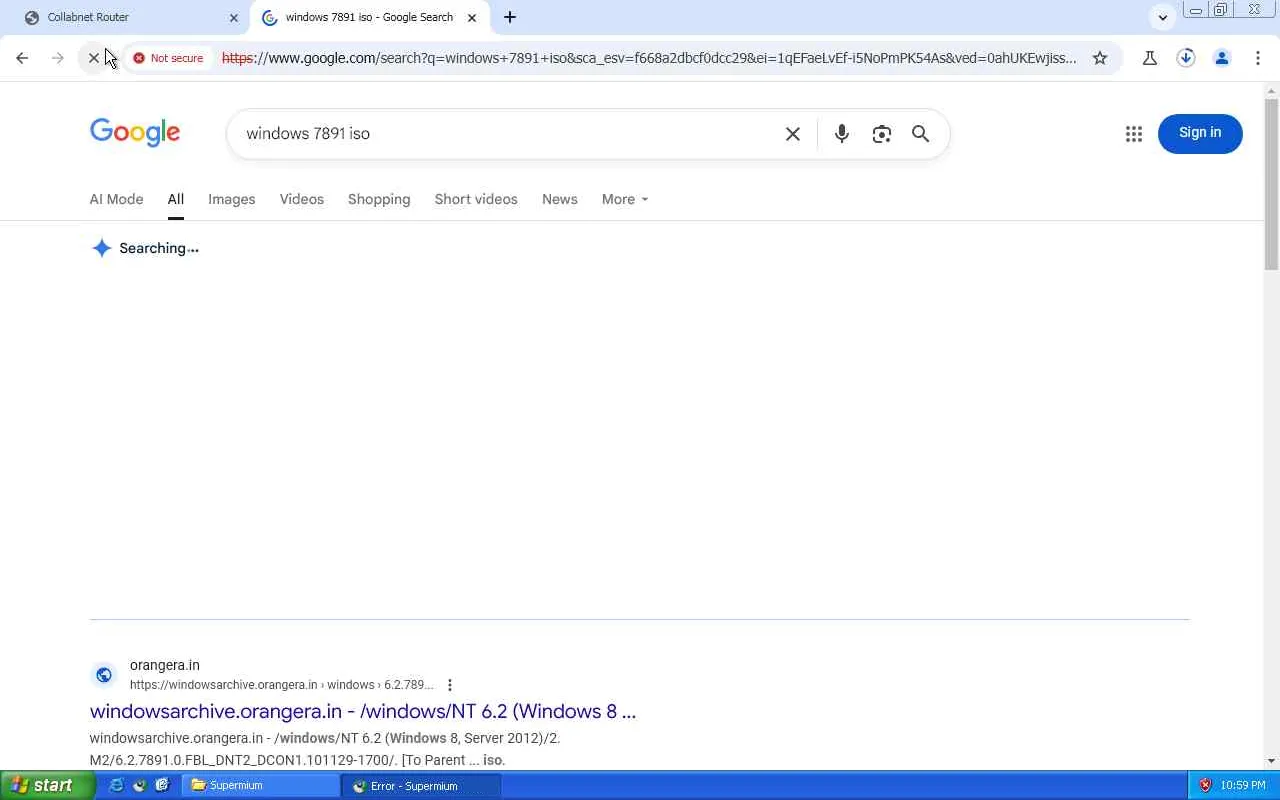Viewport: 1280px width, 800px height.
Task: Clear the search query
Action: 793,134
